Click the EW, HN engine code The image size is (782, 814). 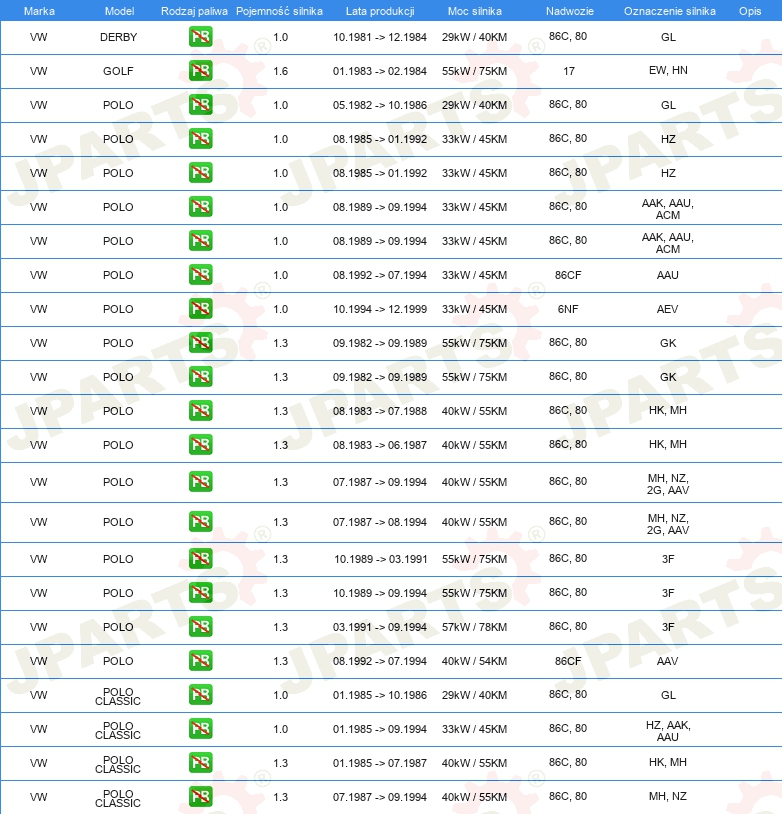click(x=668, y=70)
